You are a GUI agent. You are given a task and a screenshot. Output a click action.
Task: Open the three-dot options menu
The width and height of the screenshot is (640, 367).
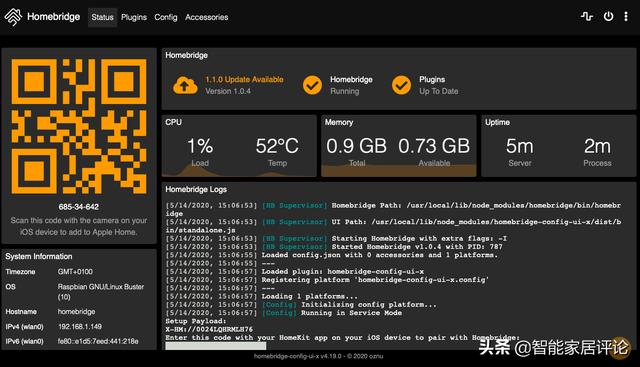(626, 16)
